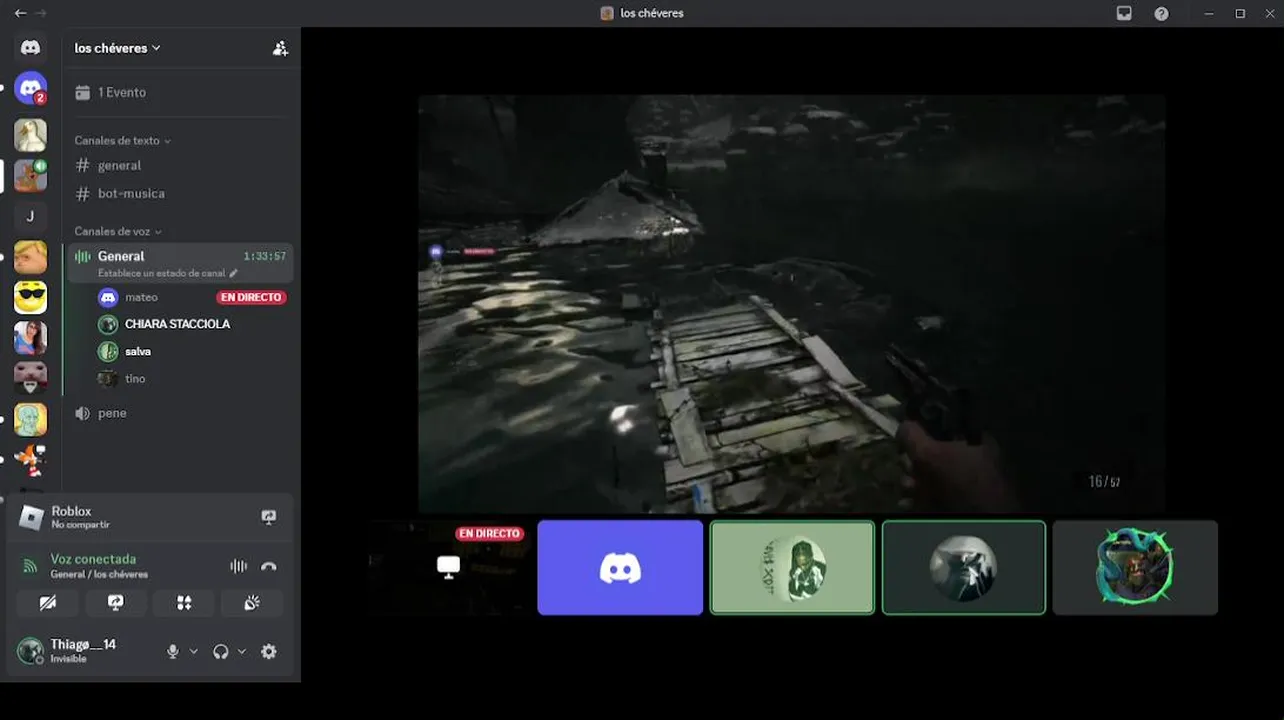Click the Voz conectada status link
This screenshot has height=720, width=1284.
pyautogui.click(x=93, y=559)
